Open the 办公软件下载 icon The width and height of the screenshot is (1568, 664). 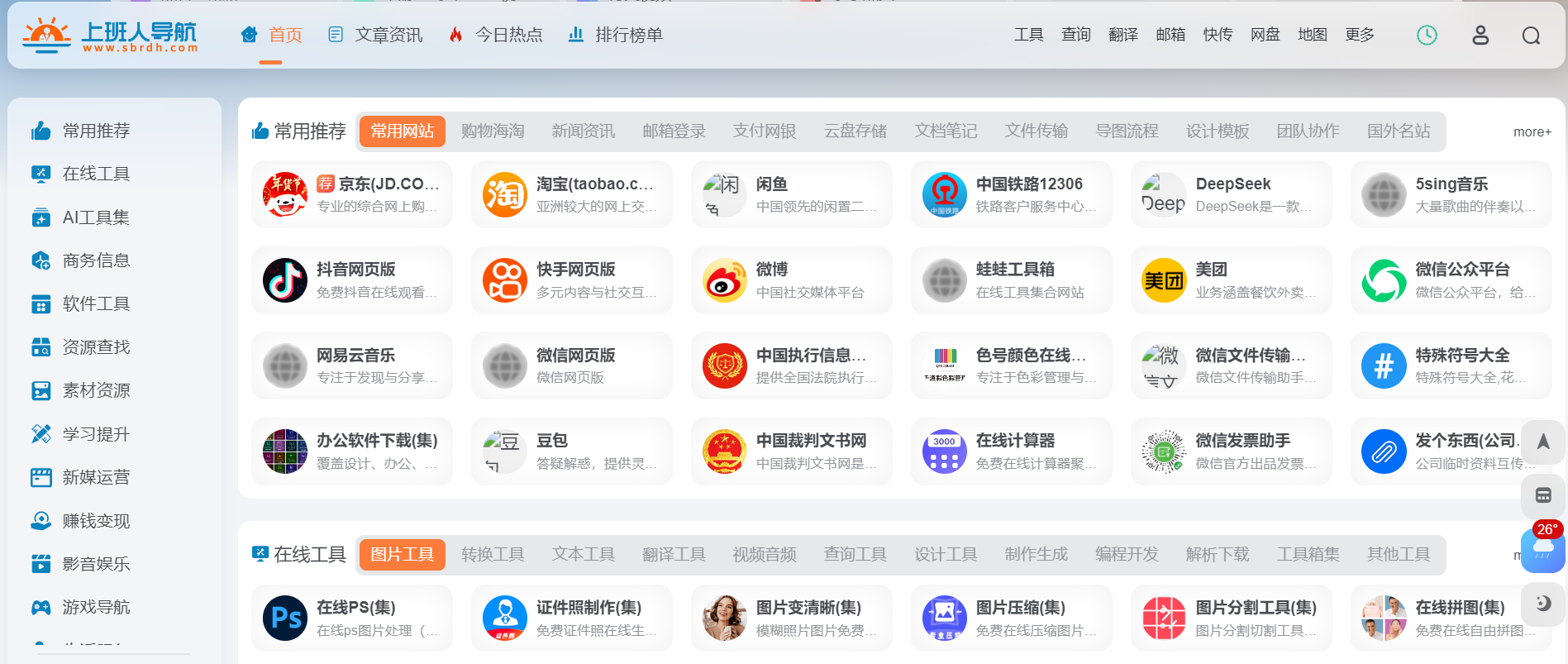pyautogui.click(x=285, y=451)
